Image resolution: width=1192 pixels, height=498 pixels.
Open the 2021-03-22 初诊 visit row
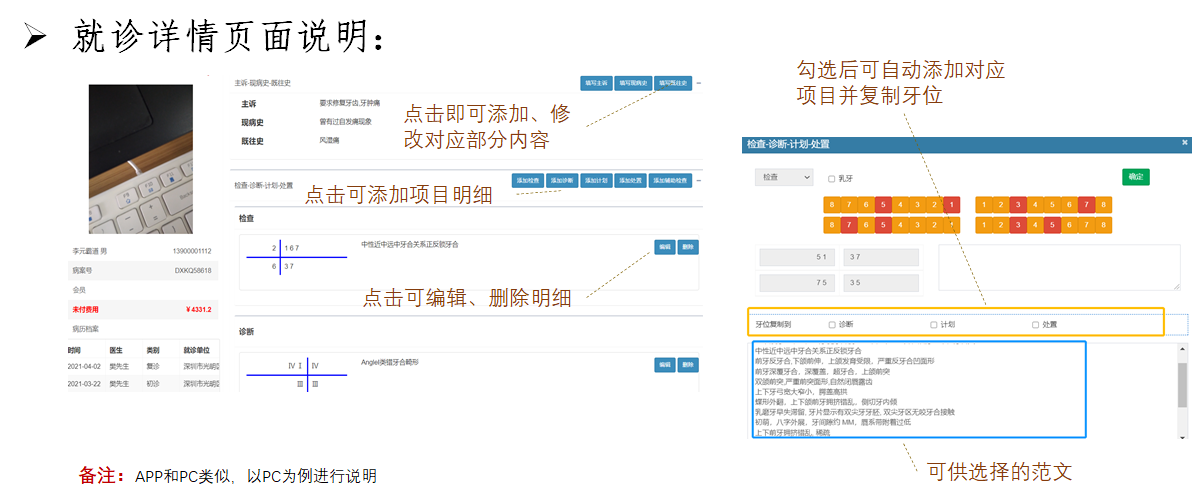(142, 385)
